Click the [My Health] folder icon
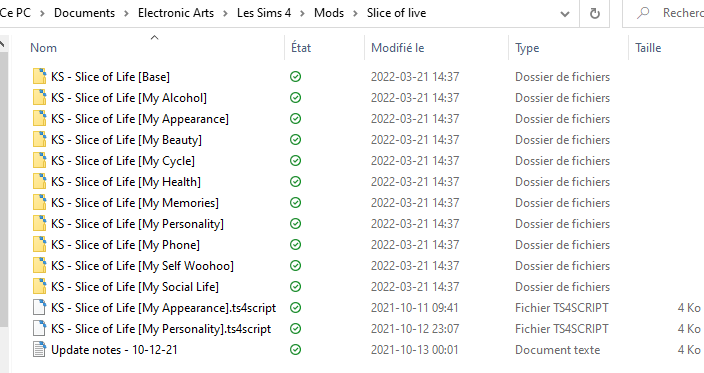 pos(40,182)
